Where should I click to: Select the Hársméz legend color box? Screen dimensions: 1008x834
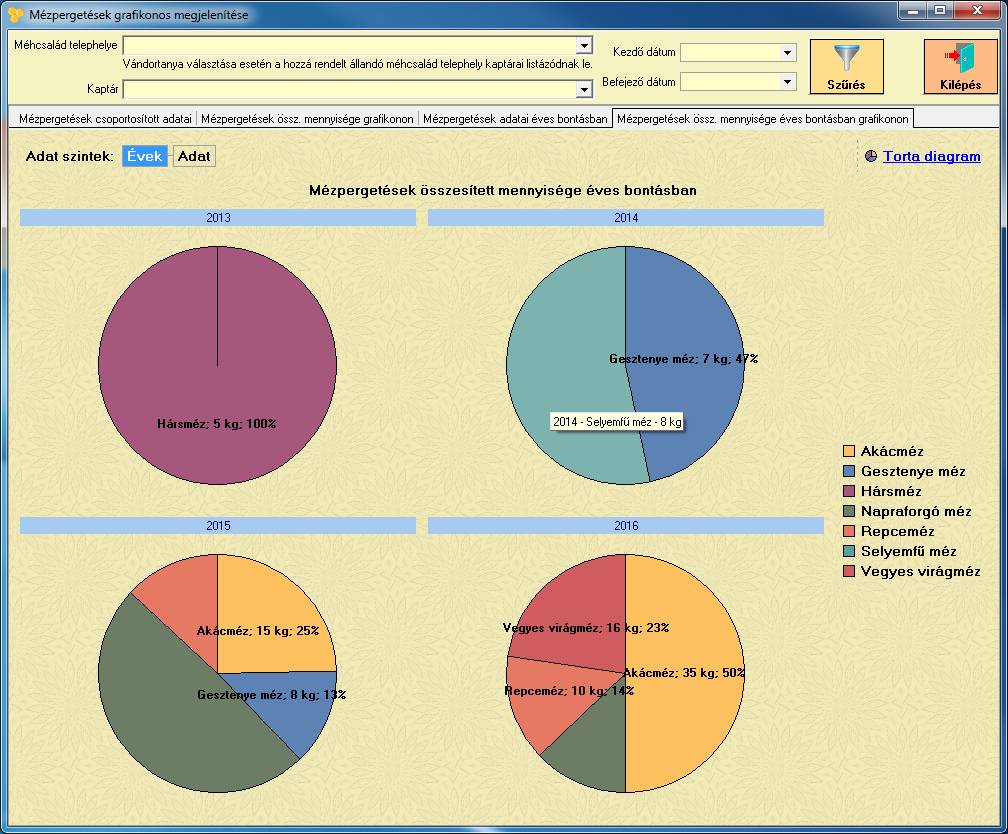[x=849, y=491]
